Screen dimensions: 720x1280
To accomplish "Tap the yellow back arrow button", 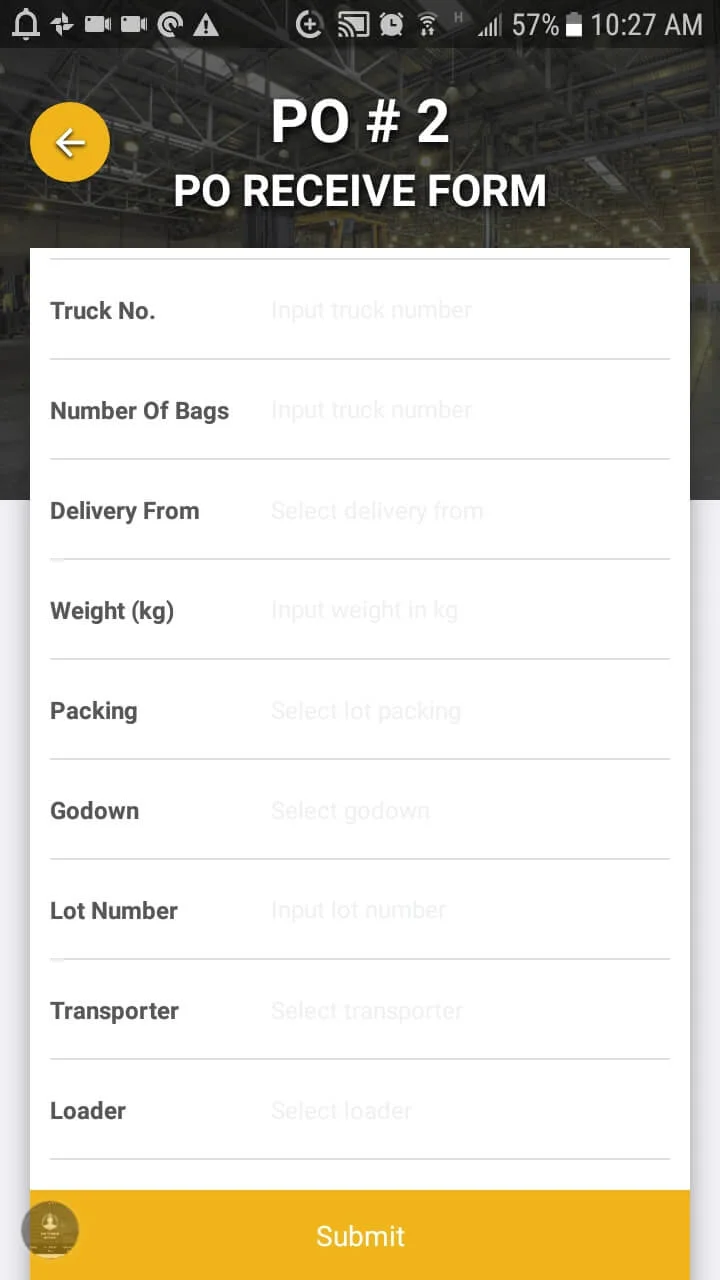I will click(x=70, y=143).
